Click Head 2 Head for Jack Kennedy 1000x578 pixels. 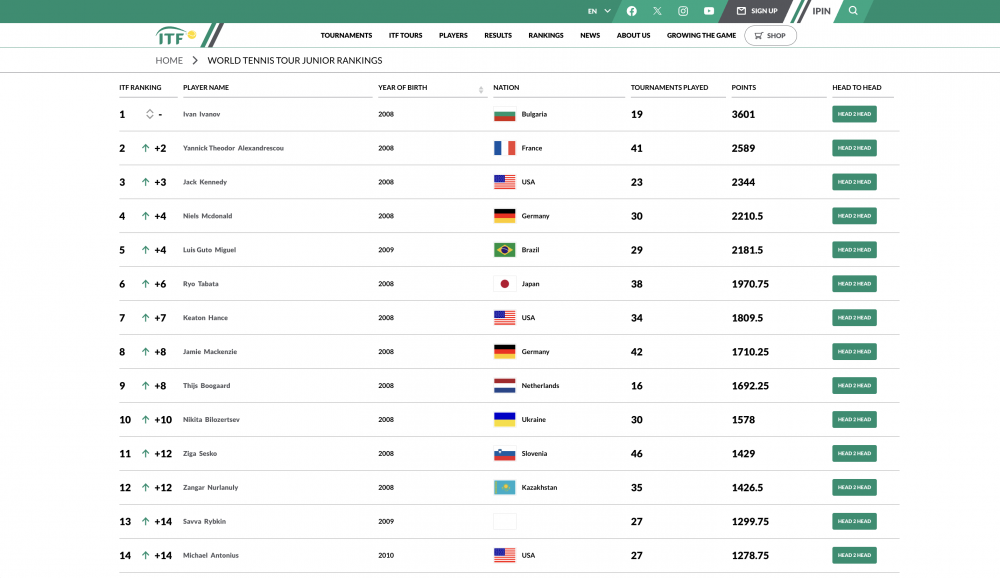click(x=854, y=182)
